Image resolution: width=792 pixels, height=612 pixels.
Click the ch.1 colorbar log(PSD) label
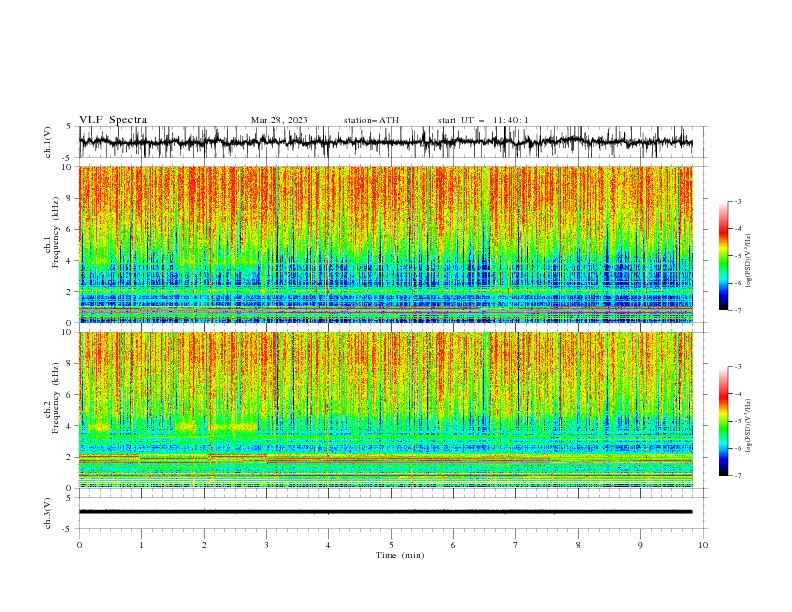click(x=749, y=261)
